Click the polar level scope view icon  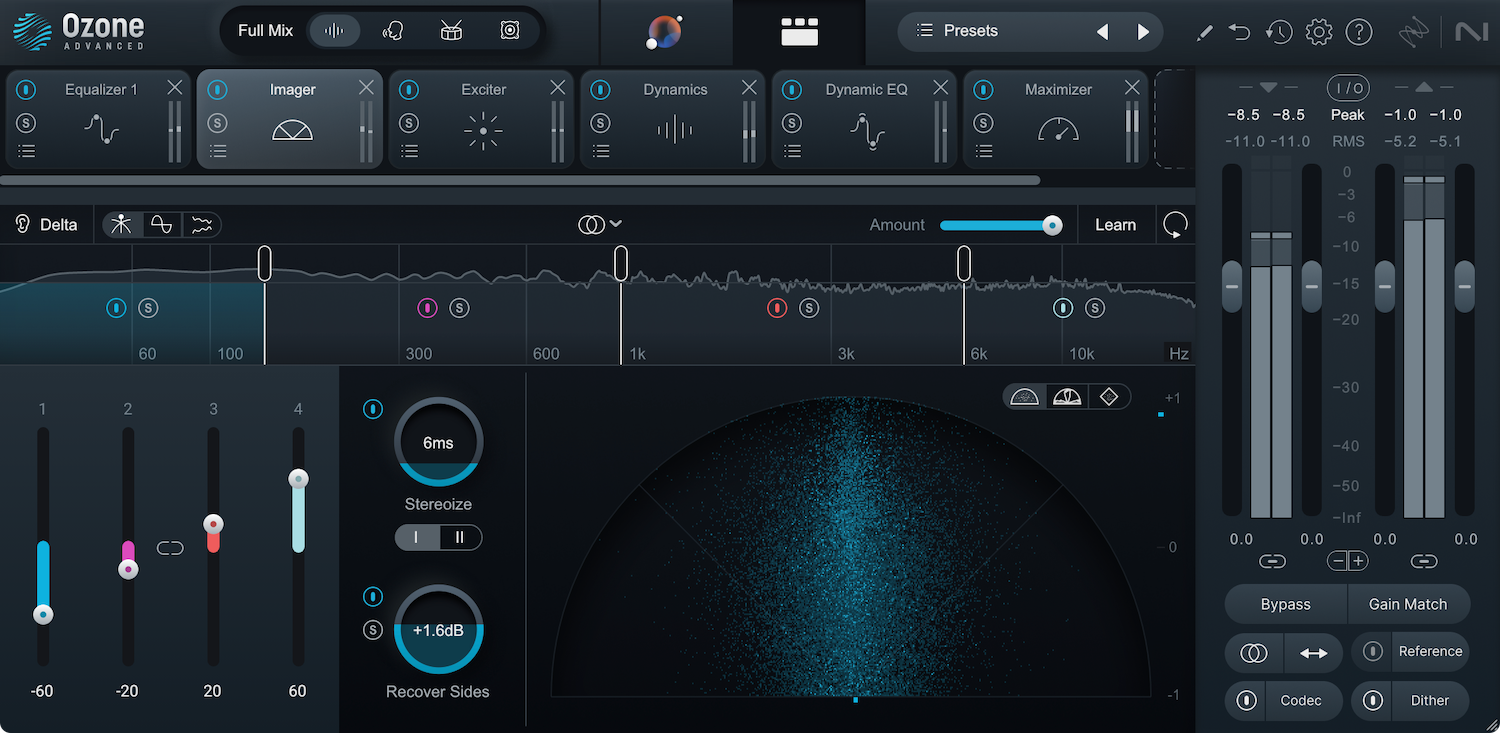click(1066, 396)
